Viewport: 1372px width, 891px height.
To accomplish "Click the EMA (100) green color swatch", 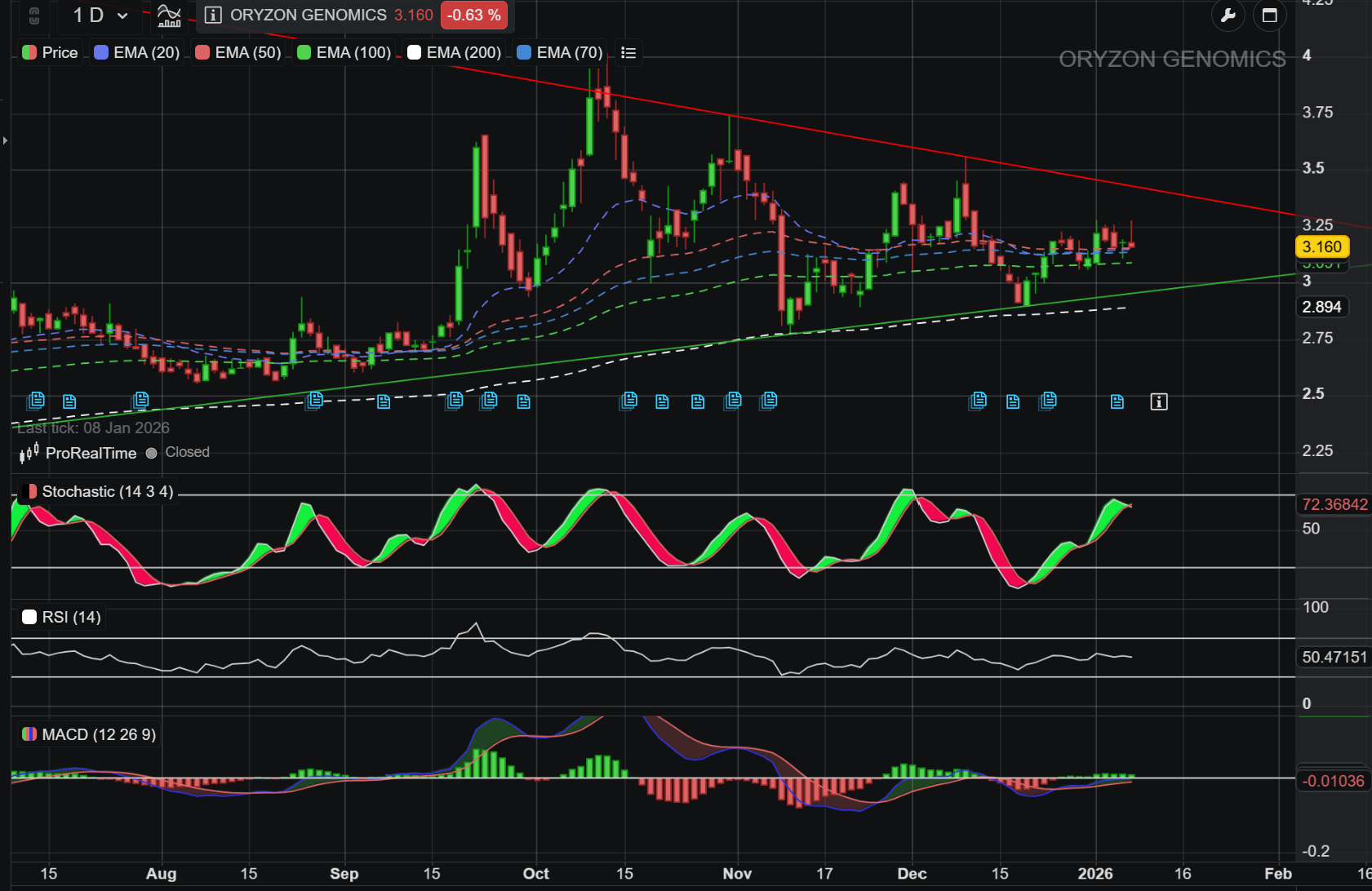I will pos(304,53).
